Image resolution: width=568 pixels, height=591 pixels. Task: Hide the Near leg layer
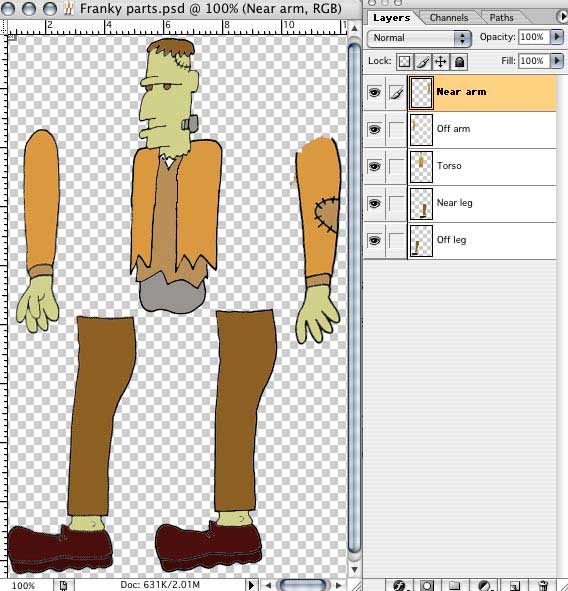pyautogui.click(x=374, y=203)
